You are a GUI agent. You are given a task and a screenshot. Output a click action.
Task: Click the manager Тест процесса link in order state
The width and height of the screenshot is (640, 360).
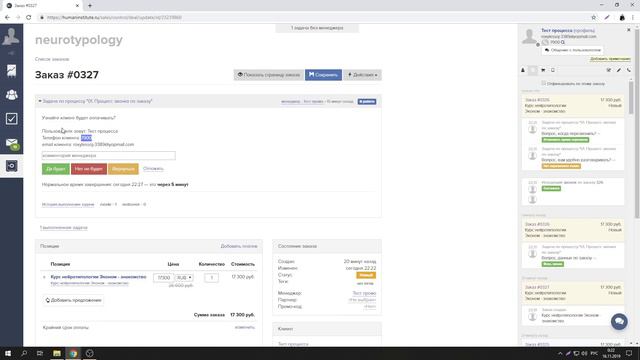click(x=364, y=293)
